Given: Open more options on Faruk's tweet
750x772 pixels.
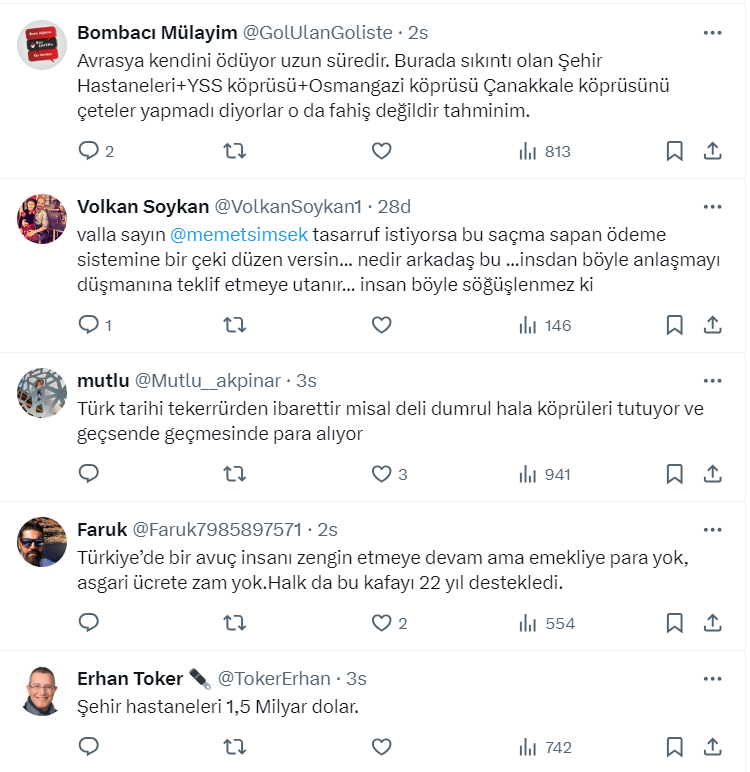Looking at the screenshot, I should point(712,529).
